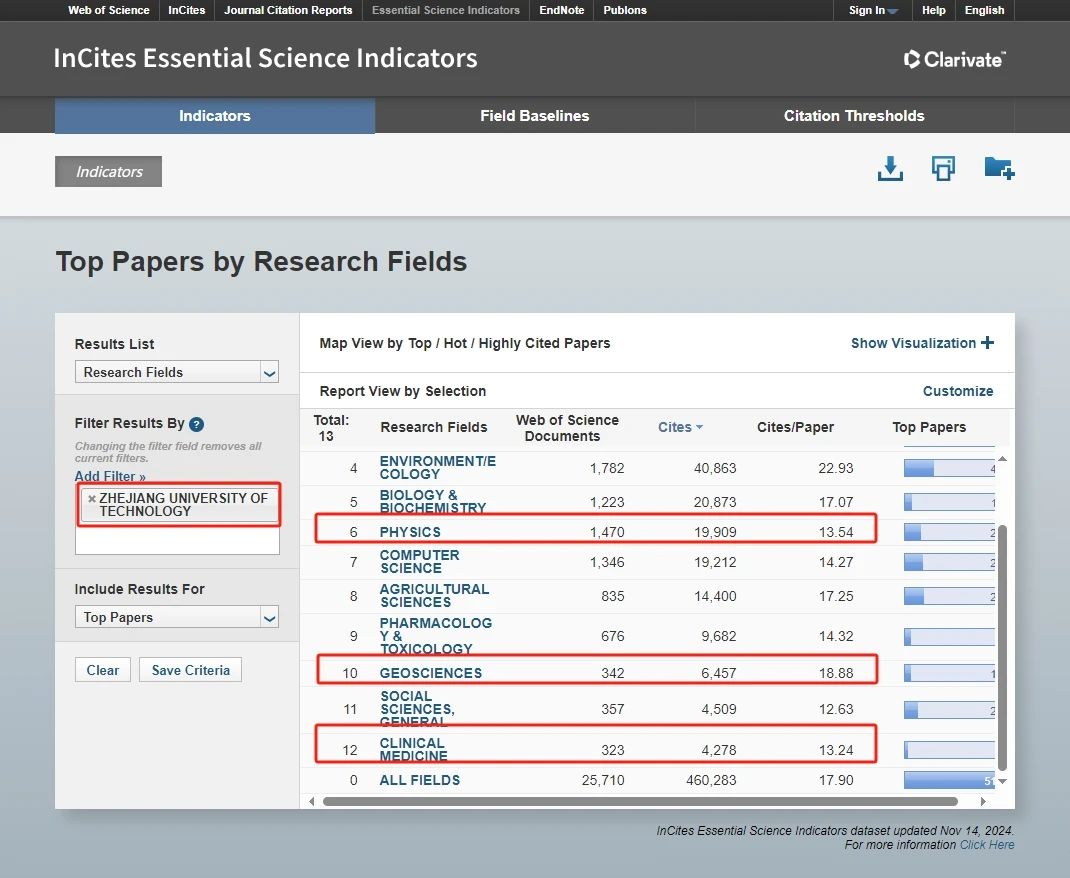Open Publons in top navigation

(624, 10)
